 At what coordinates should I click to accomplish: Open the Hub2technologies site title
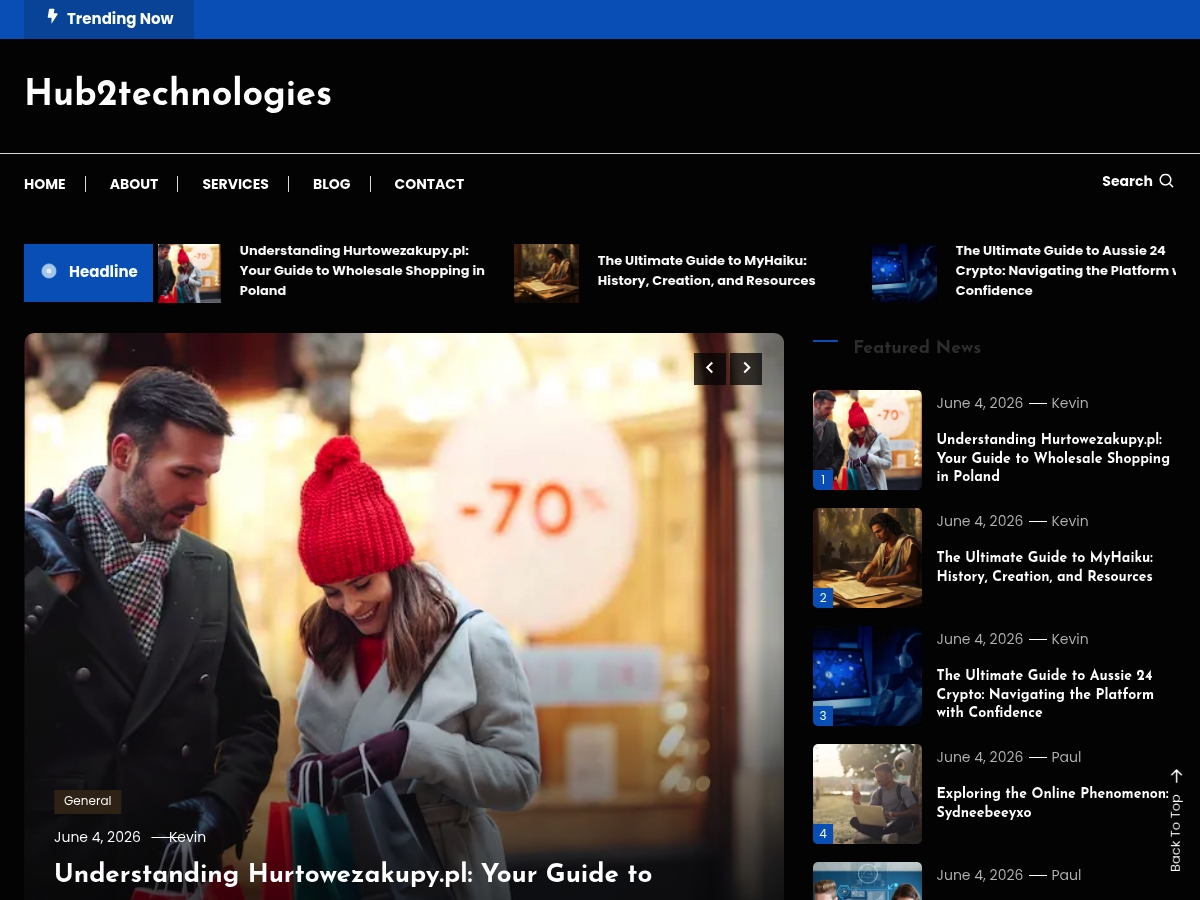coord(178,94)
